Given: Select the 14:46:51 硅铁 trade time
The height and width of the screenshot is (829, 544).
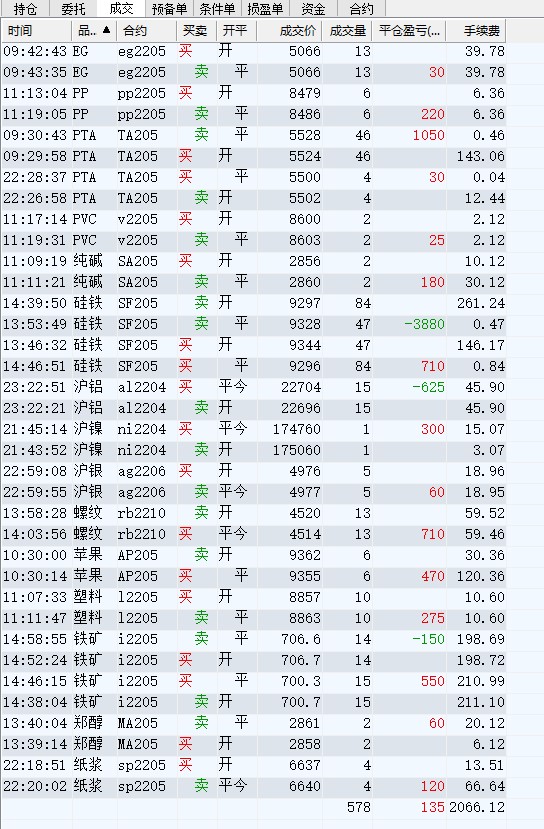Looking at the screenshot, I should point(35,366).
